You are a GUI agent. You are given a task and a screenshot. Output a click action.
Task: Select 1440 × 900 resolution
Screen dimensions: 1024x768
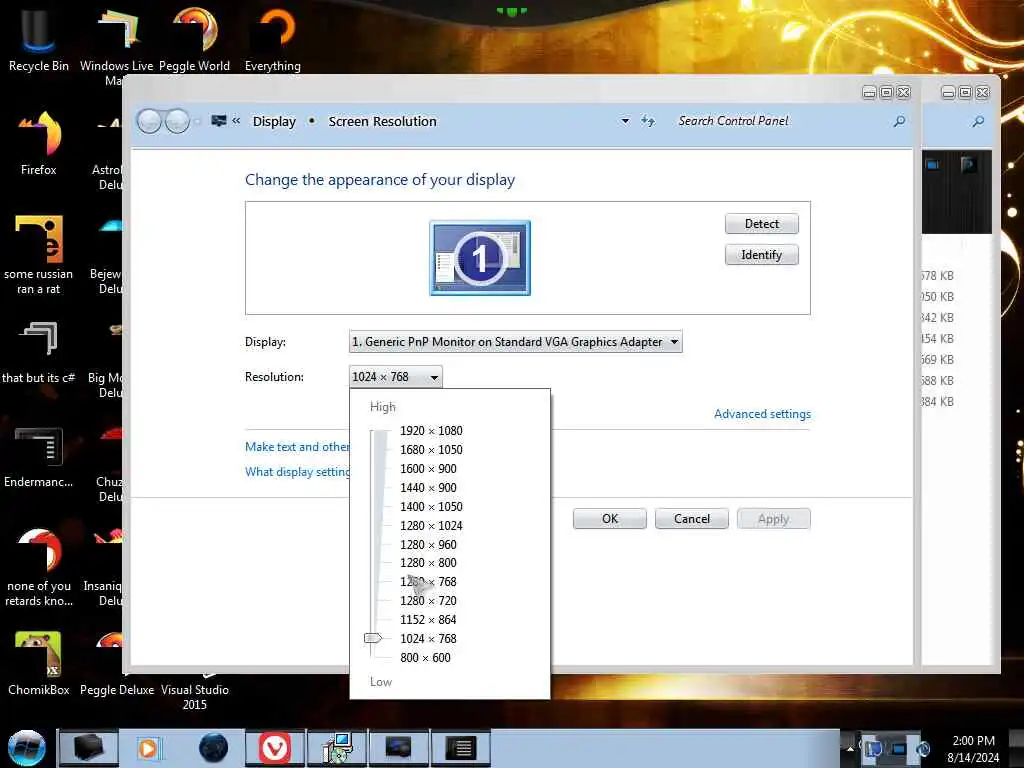click(x=428, y=488)
